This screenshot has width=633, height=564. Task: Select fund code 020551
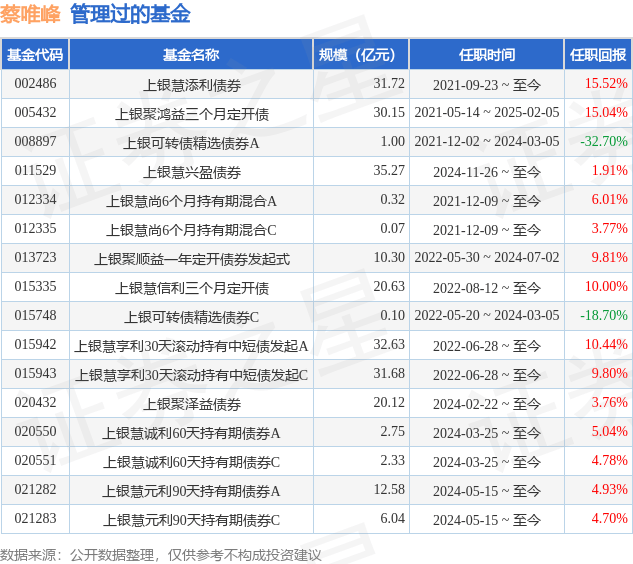[35, 461]
